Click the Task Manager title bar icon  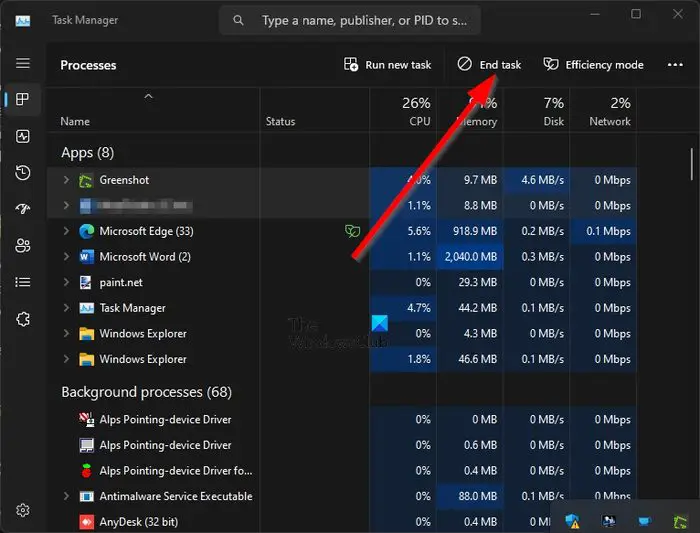pyautogui.click(x=23, y=21)
